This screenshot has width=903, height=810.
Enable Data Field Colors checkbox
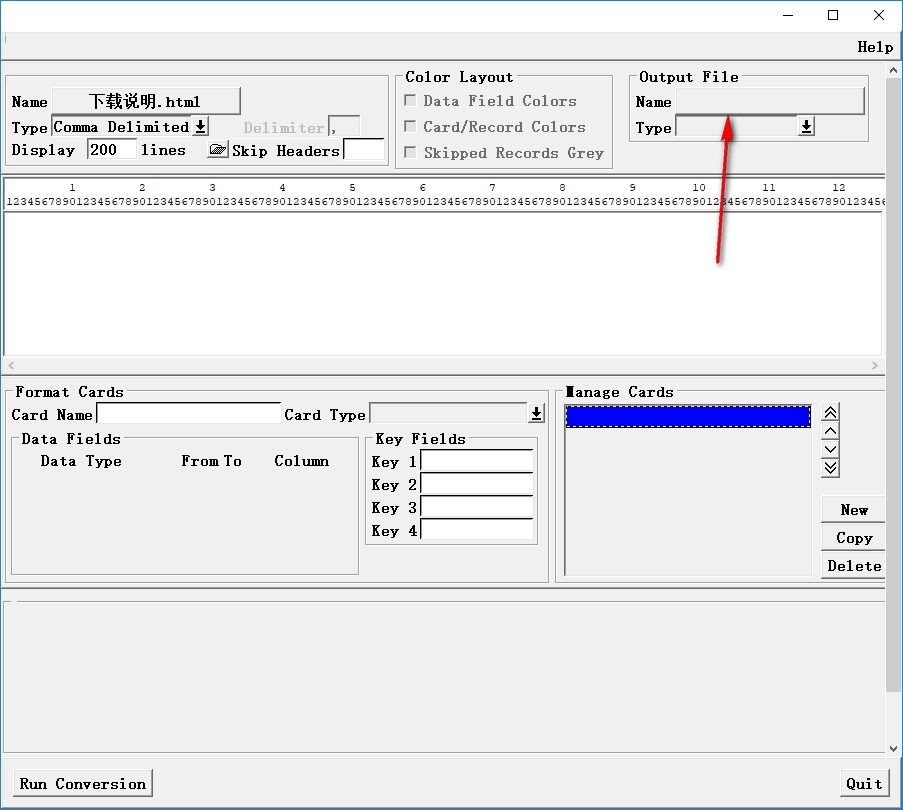click(410, 101)
